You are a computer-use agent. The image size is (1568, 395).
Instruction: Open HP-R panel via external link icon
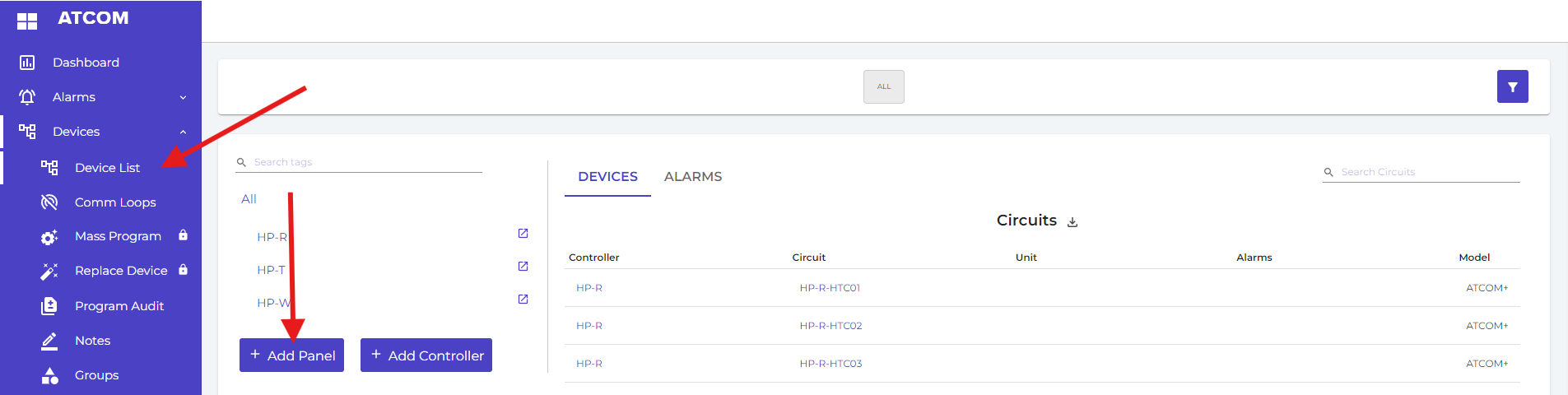(x=523, y=234)
